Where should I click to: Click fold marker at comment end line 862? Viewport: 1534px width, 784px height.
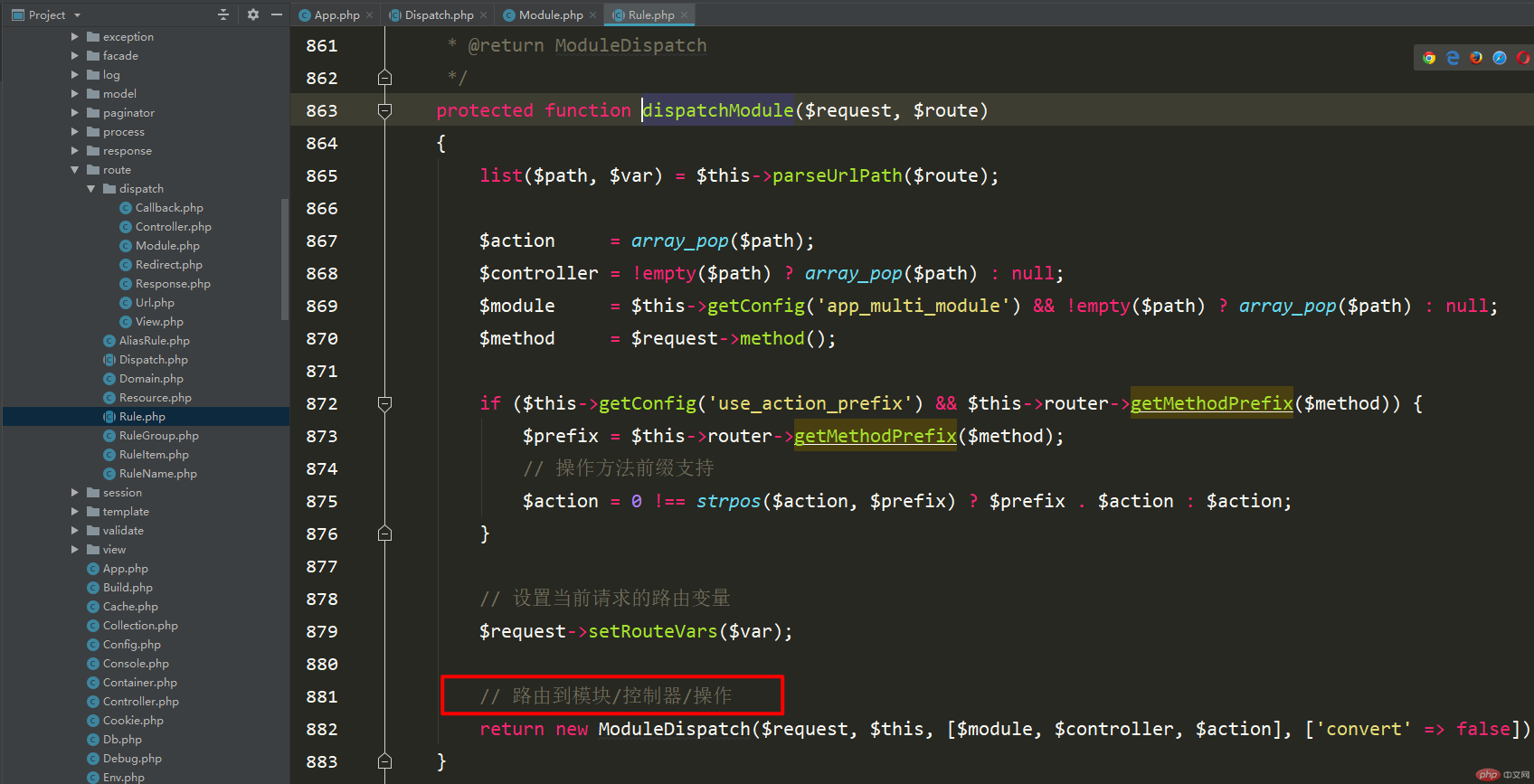(384, 78)
